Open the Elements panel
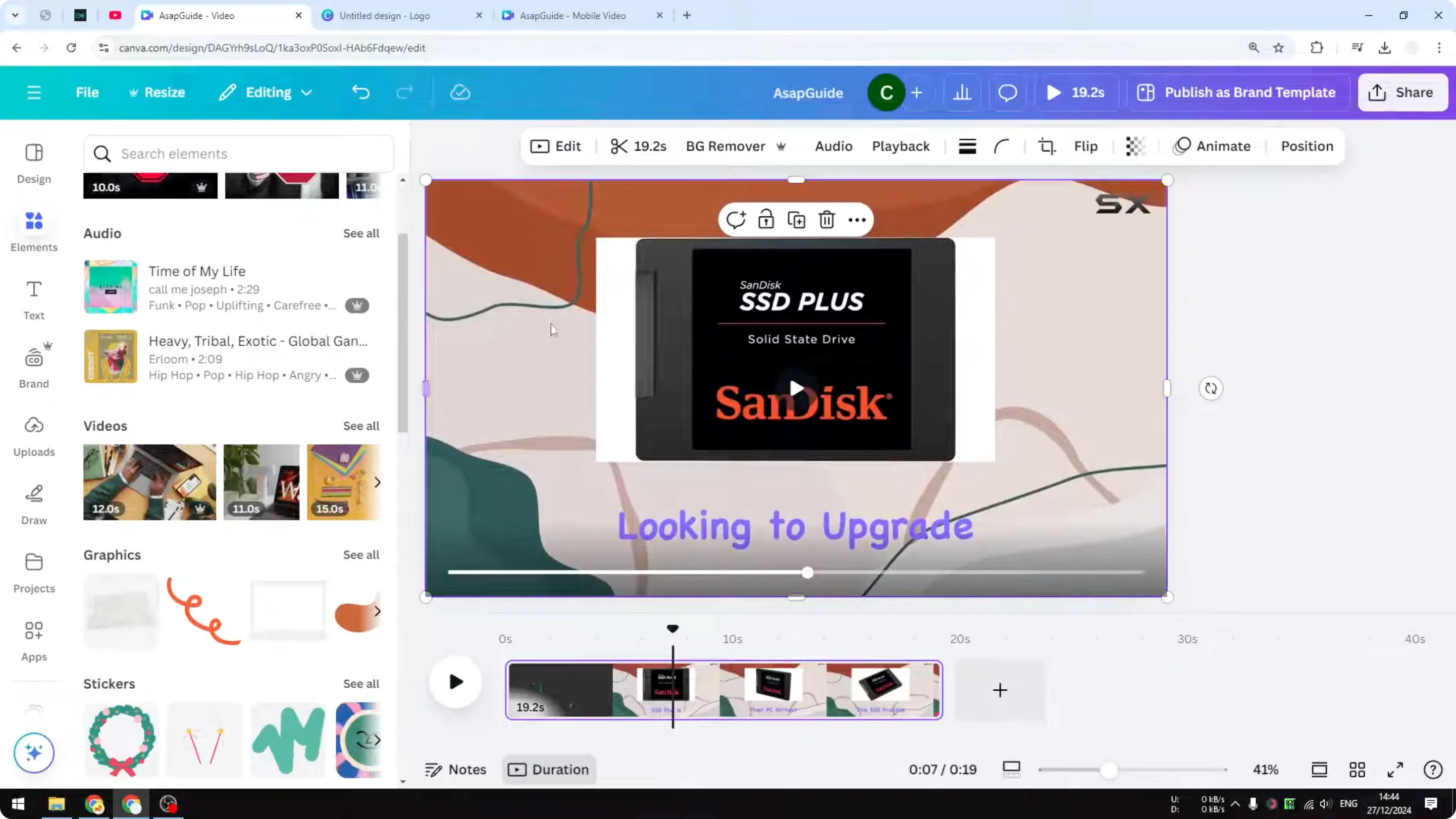 click(33, 231)
